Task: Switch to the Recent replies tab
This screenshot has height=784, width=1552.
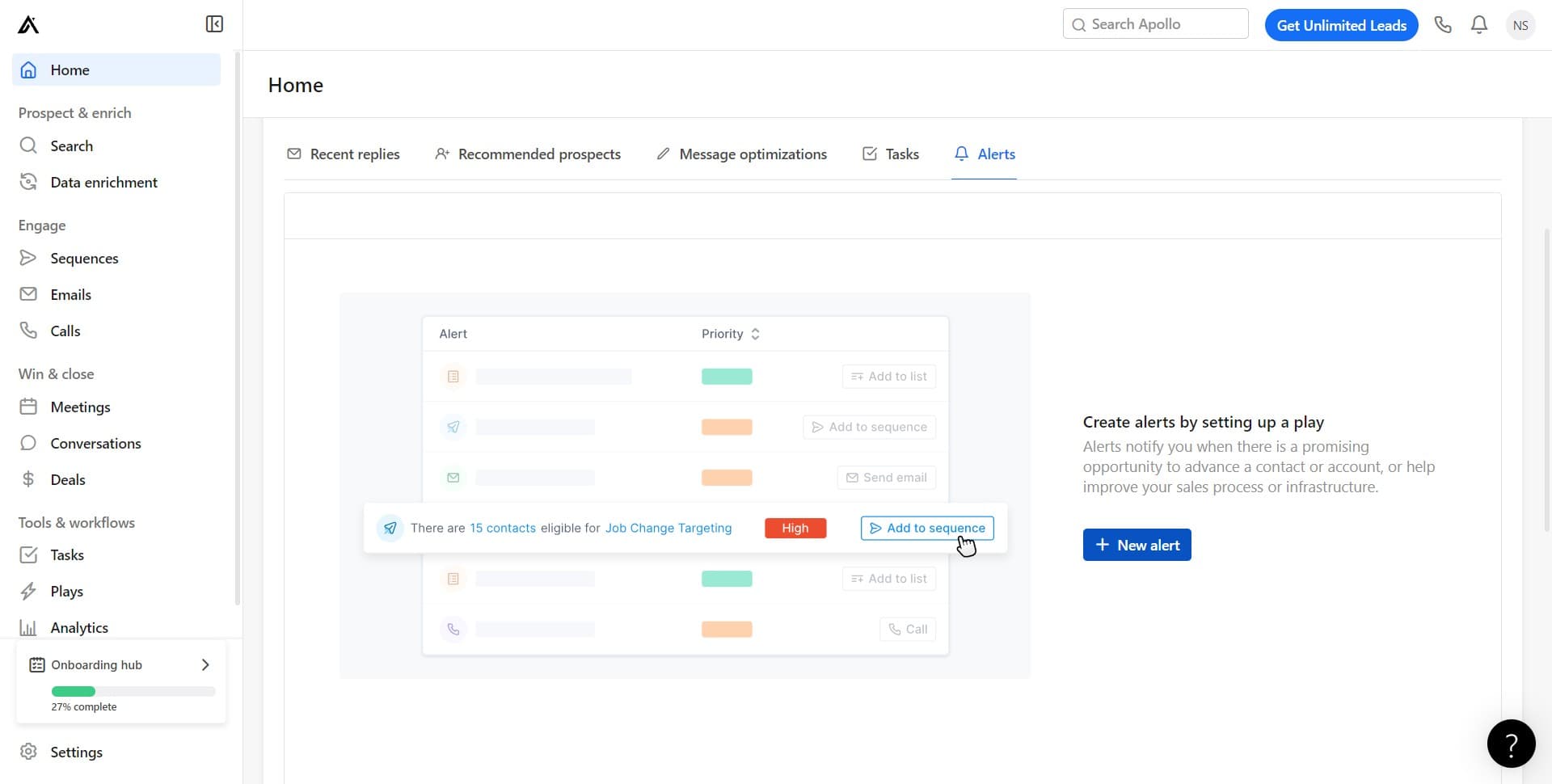Action: (344, 154)
